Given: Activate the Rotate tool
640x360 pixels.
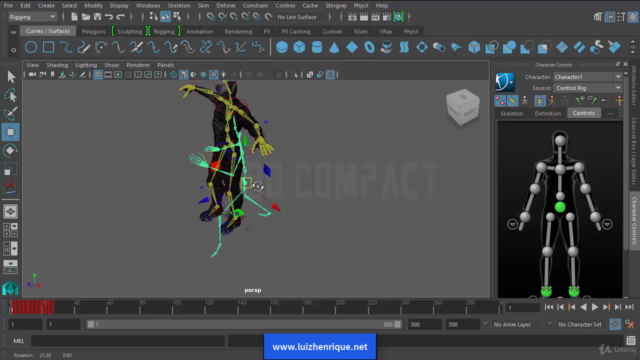Looking at the screenshot, I should [x=11, y=151].
